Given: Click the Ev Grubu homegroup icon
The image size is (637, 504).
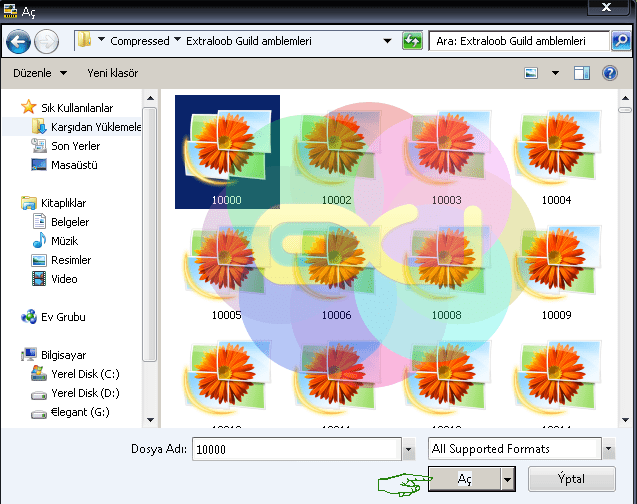Looking at the screenshot, I should (28, 317).
